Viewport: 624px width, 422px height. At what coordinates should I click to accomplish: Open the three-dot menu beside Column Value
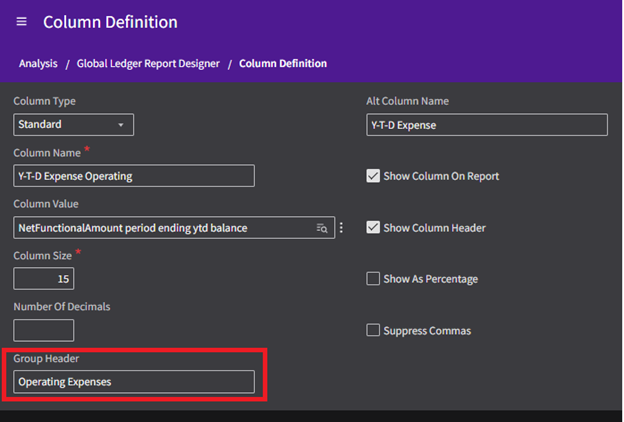coord(341,228)
